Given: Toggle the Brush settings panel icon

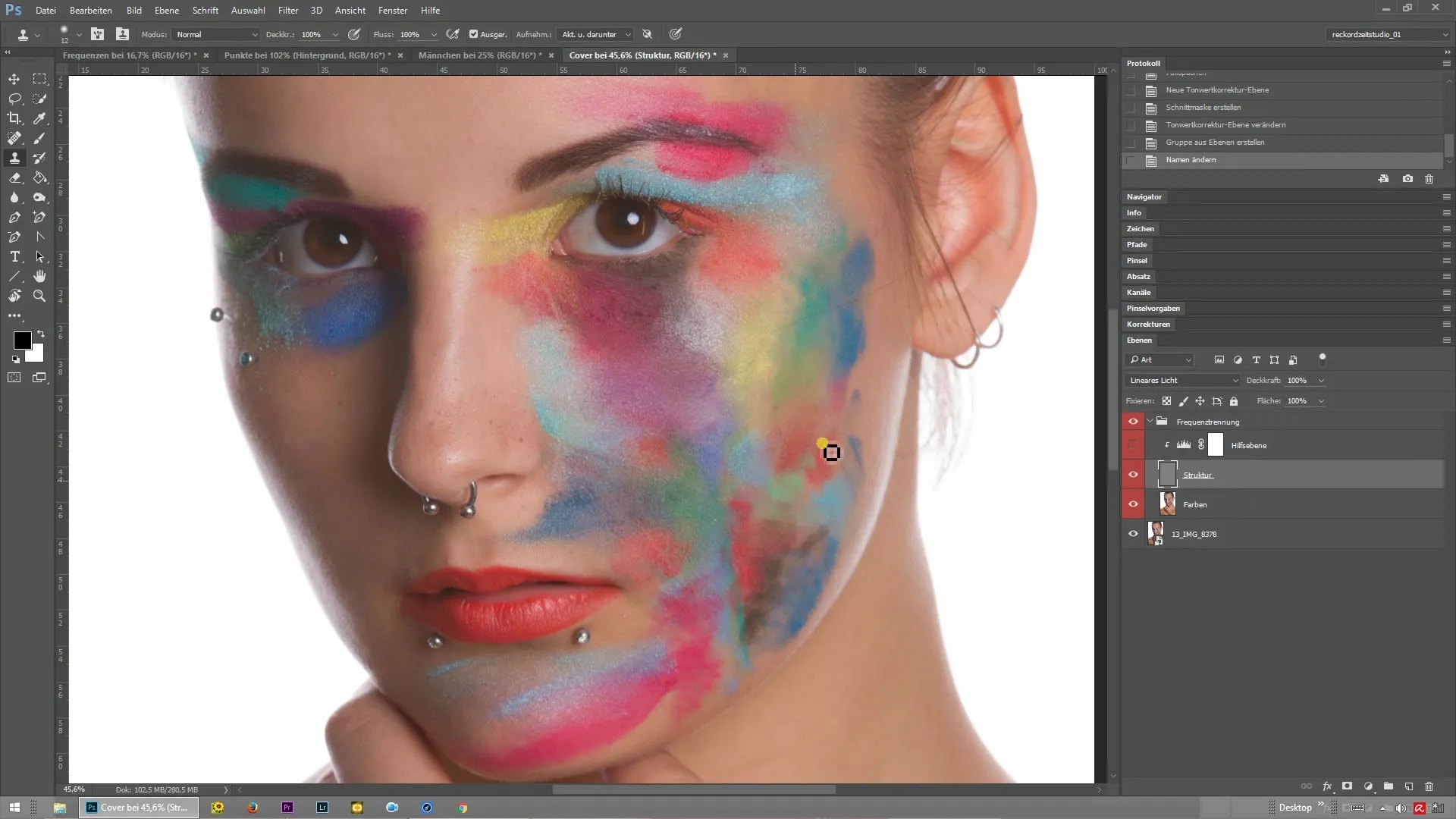Looking at the screenshot, I should pos(98,34).
